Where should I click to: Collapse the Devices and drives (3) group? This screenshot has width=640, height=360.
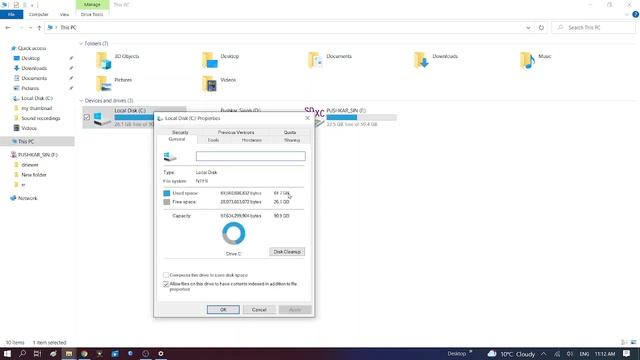tap(81, 101)
